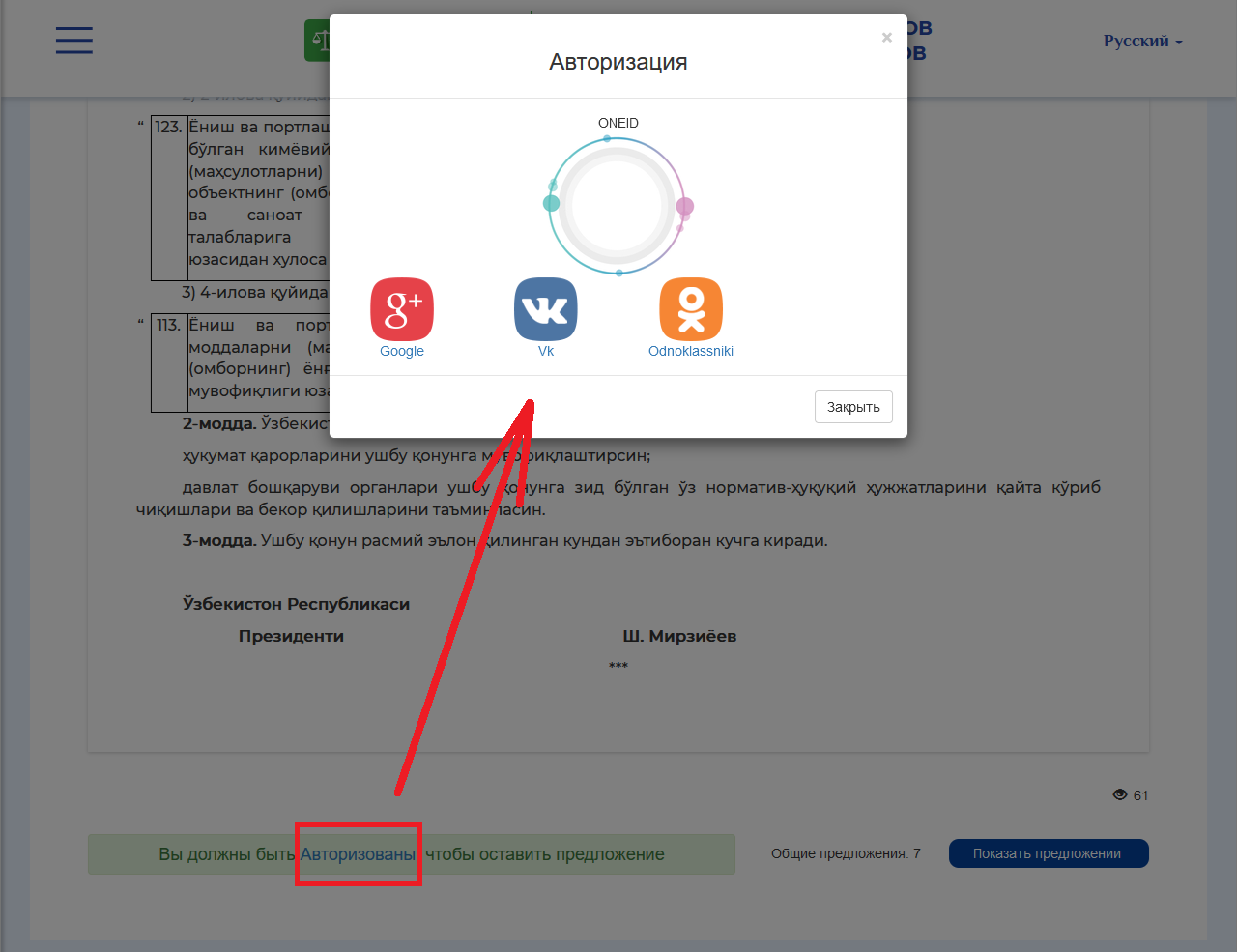Click the Общие предложения: 7 text
Image resolution: width=1237 pixels, height=952 pixels.
(846, 853)
